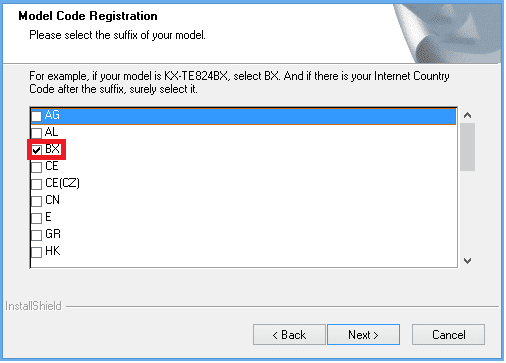Tick the CN suffix checkbox
Screen dimensions: 506x363
pyautogui.click(x=36, y=201)
